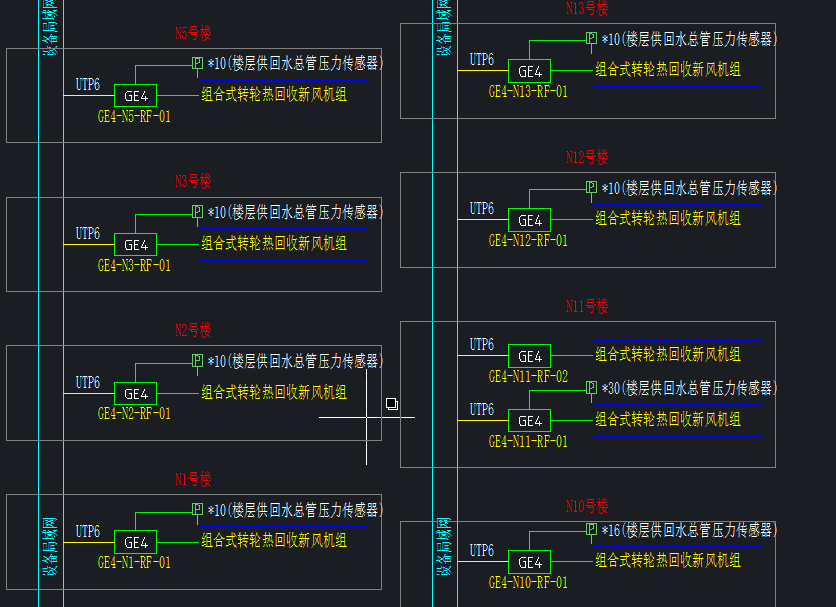The width and height of the screenshot is (836, 607).
Task: Pick the GE4 box labeled GE4-N2-RF-01
Action: (x=135, y=394)
